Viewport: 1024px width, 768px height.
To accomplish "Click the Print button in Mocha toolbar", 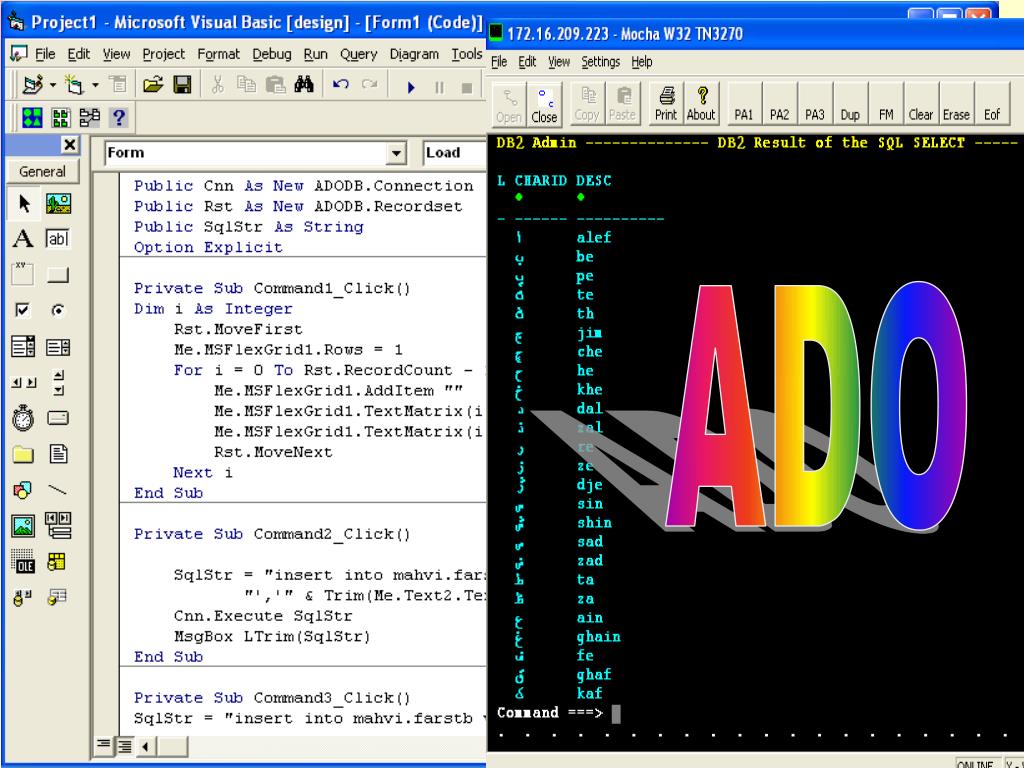I will tap(666, 104).
